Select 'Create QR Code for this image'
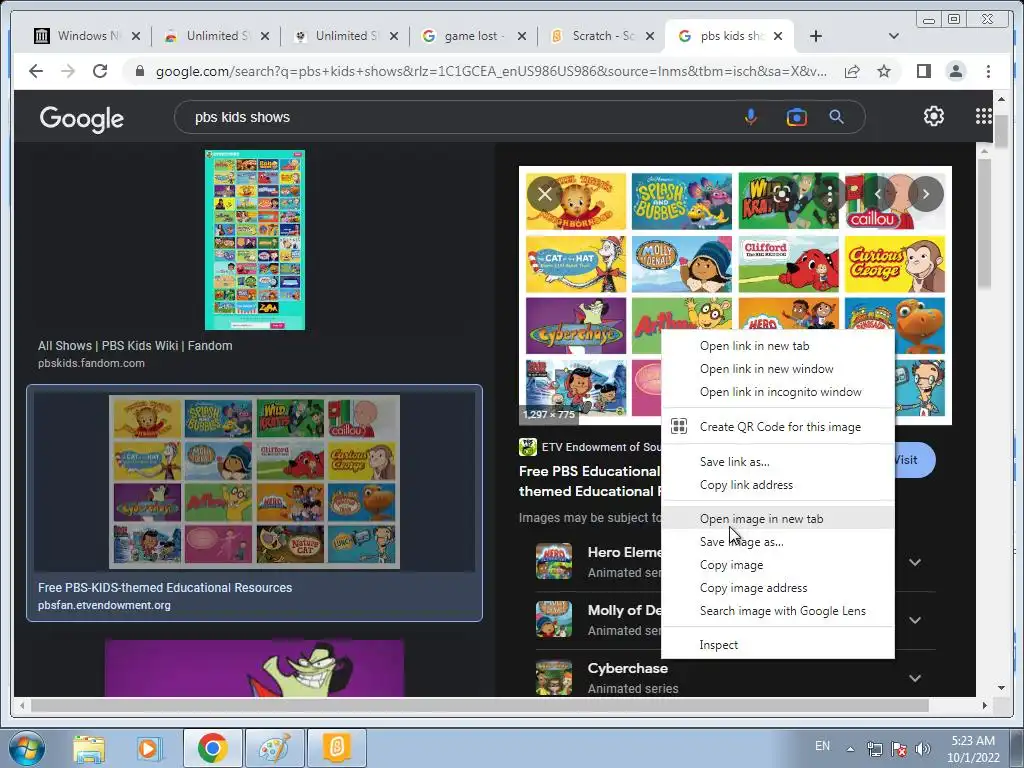 (777, 427)
